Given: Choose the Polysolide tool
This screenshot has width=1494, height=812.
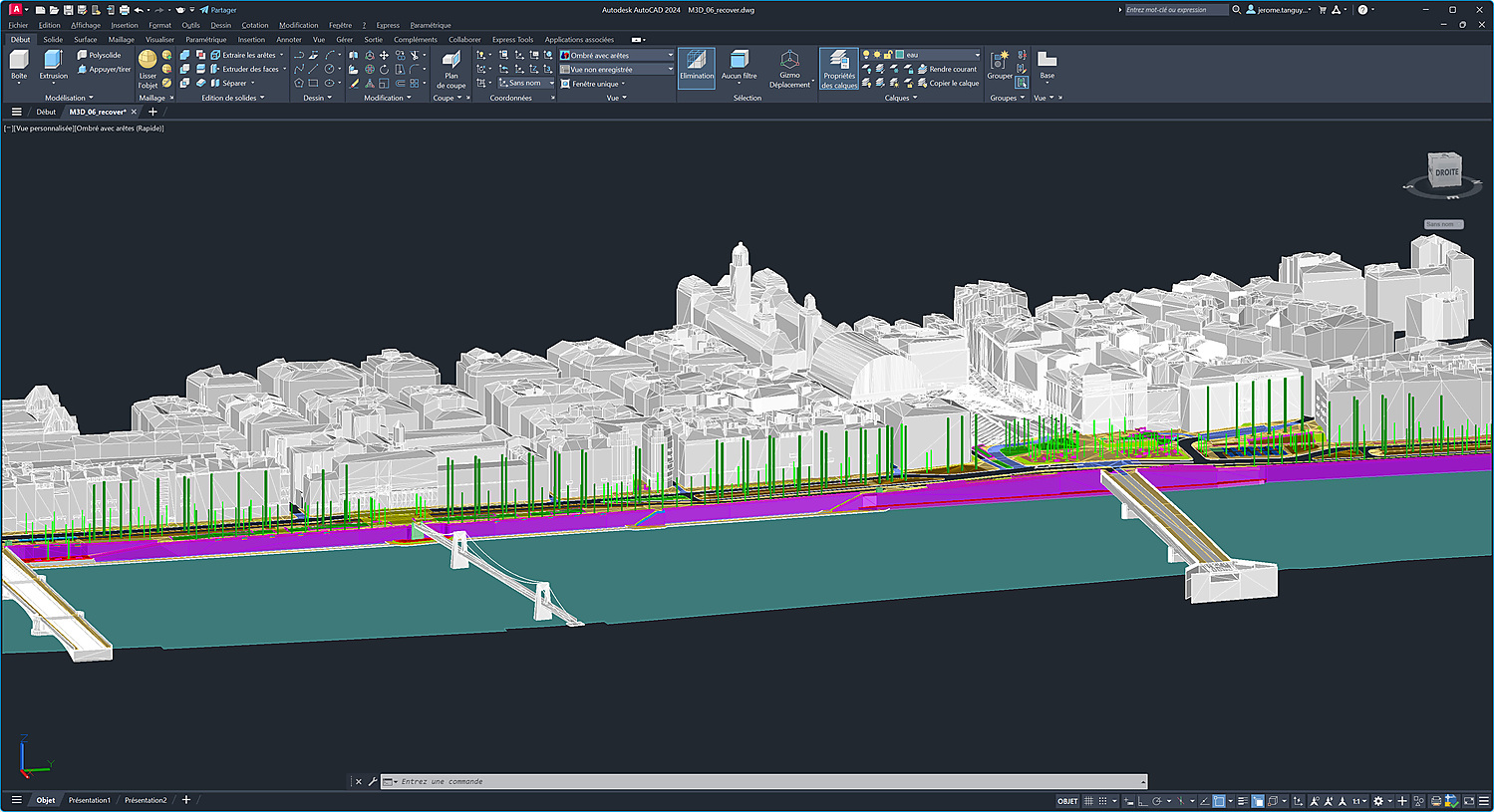Looking at the screenshot, I should [99, 55].
